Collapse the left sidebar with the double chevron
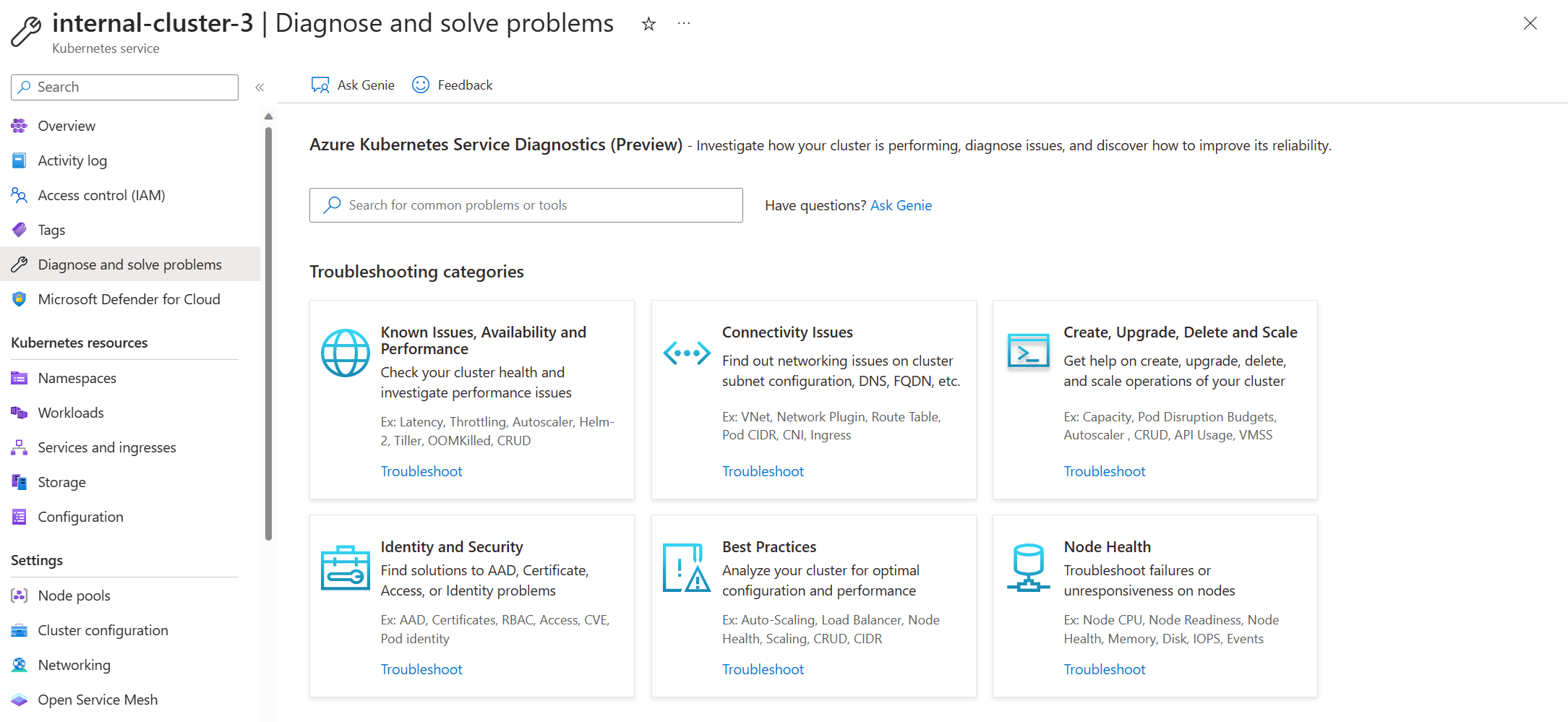Viewport: 1568px width, 722px height. tap(260, 87)
